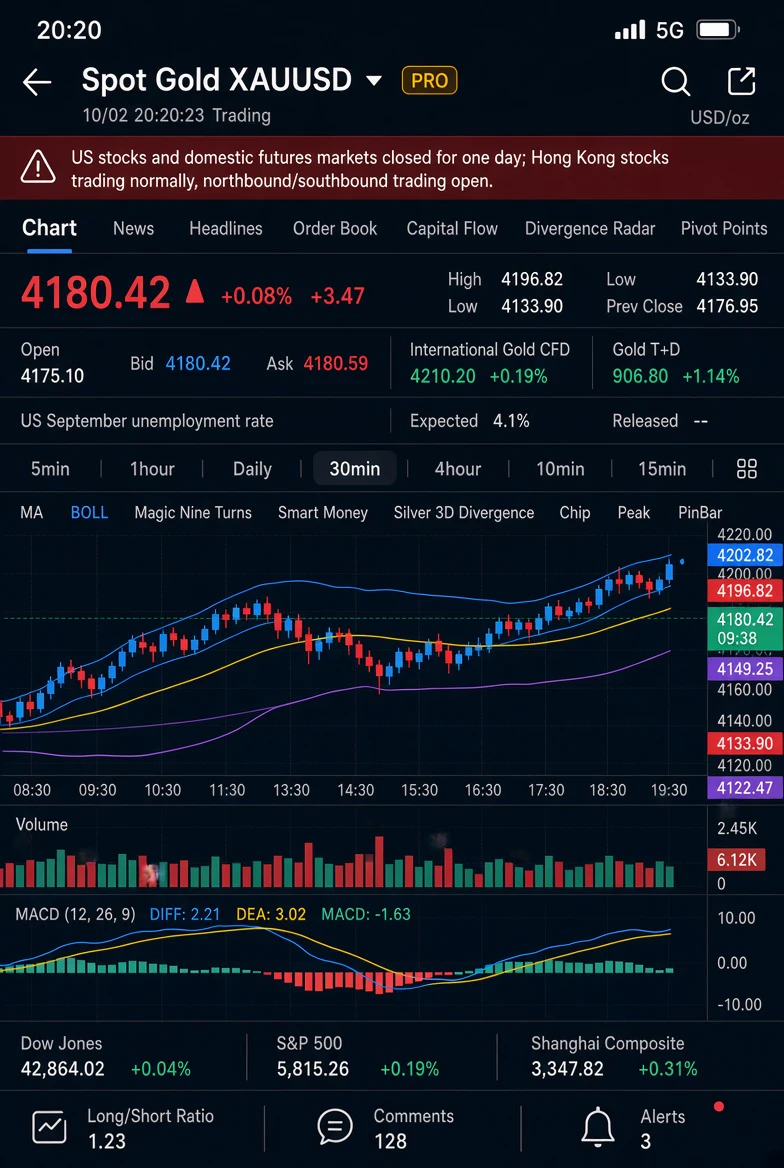Tap the Long/Short Ratio chart icon
The width and height of the screenshot is (784, 1168).
tap(49, 1127)
